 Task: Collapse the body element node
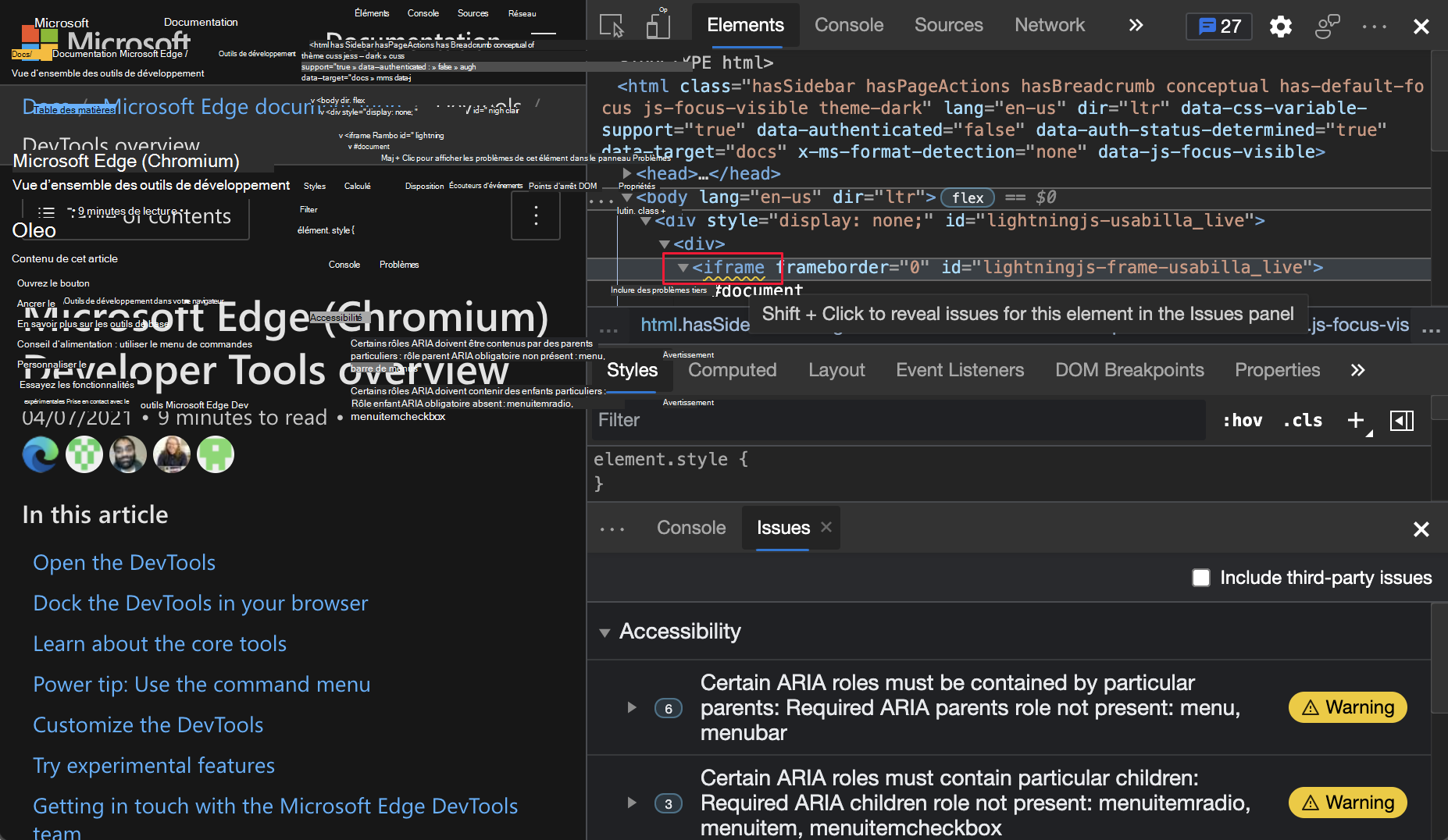pos(627,198)
